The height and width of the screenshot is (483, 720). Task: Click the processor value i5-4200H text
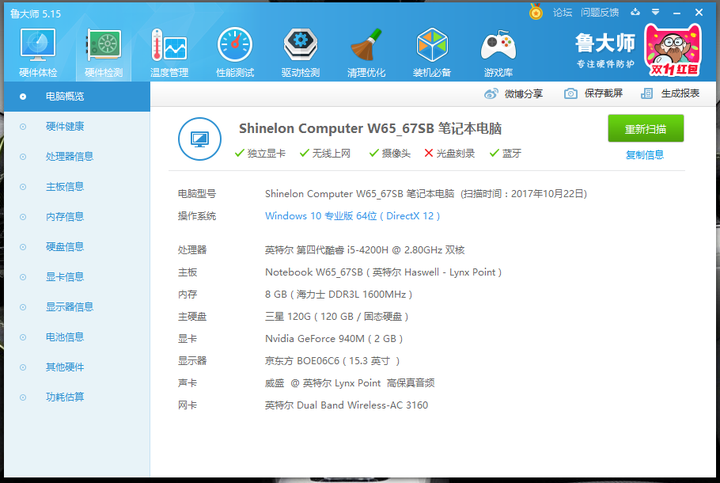(x=365, y=250)
